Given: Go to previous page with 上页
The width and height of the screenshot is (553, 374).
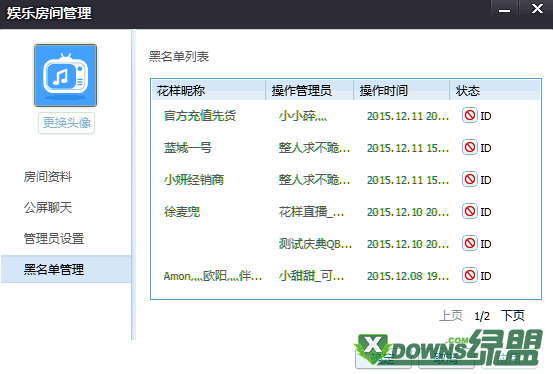Looking at the screenshot, I should click(x=451, y=315).
